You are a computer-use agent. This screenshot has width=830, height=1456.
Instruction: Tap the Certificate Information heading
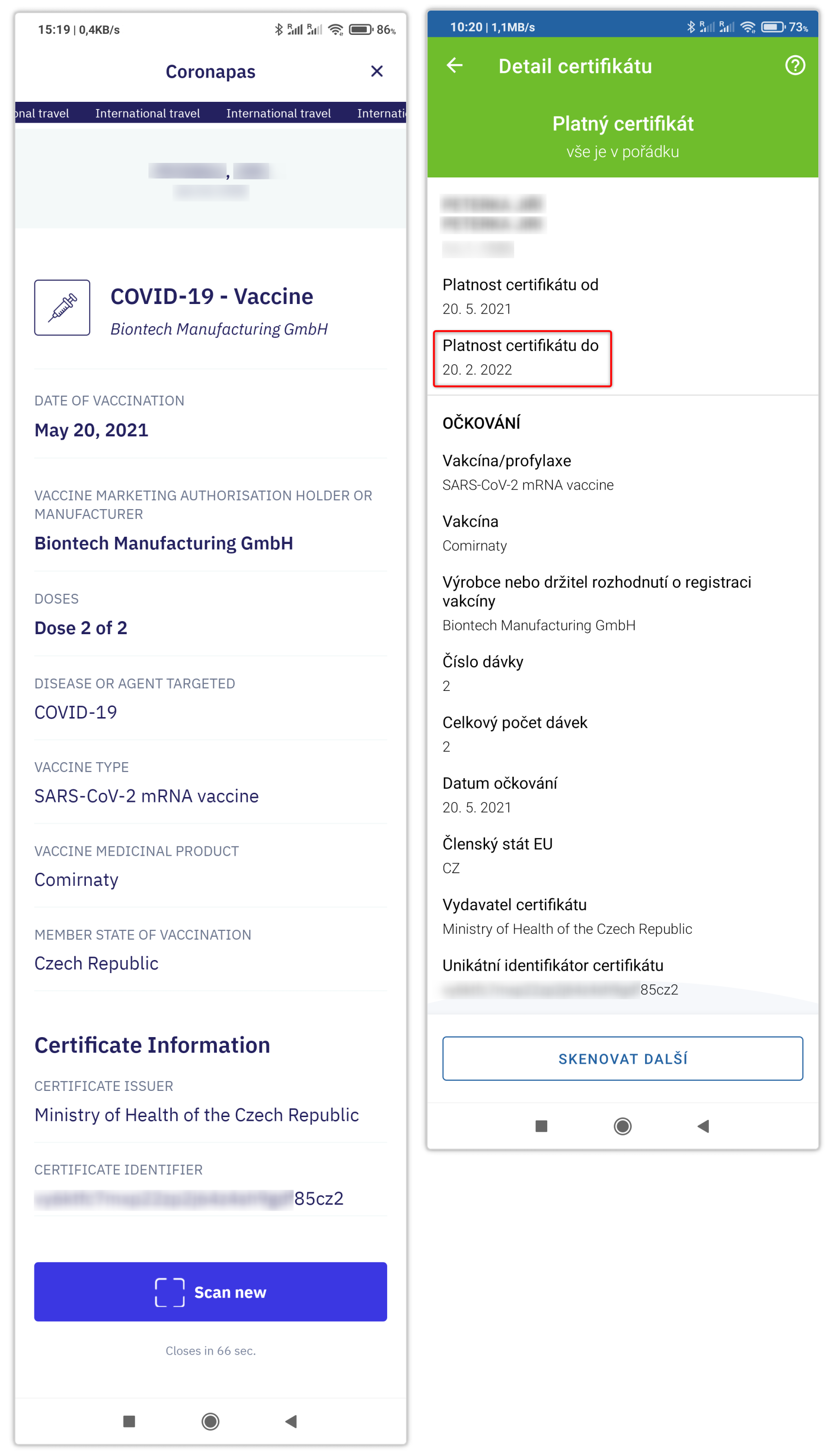pyautogui.click(x=152, y=1045)
